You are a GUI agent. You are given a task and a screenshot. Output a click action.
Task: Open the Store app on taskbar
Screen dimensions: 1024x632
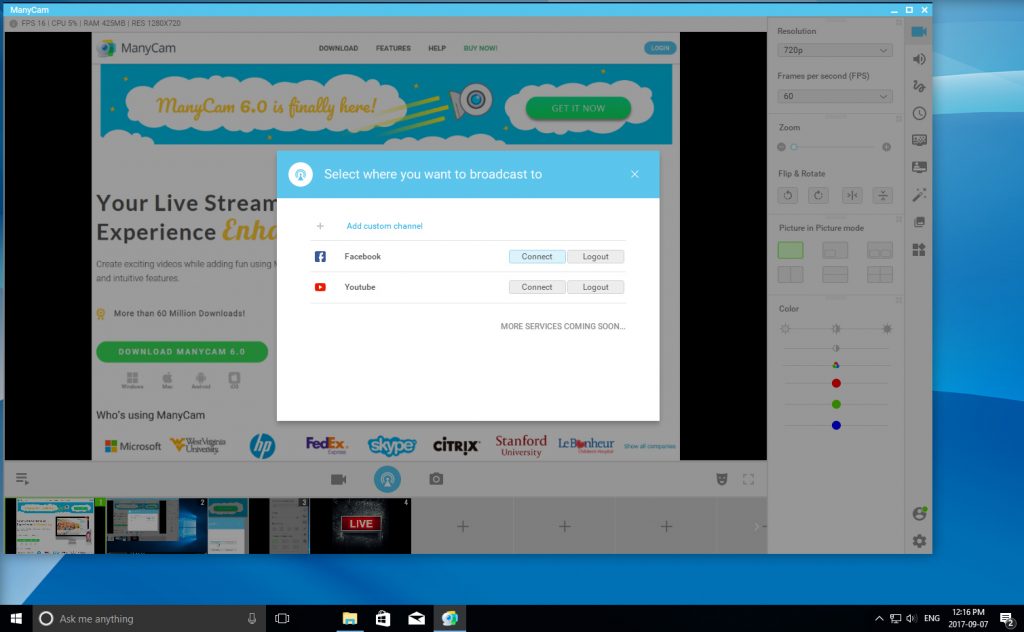coord(383,618)
